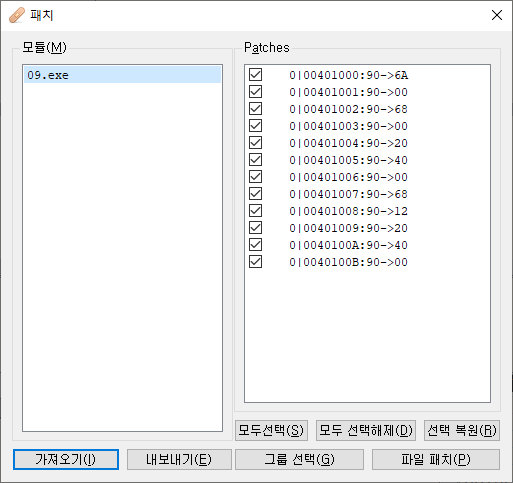Select patch entry text 0|00401002:90->68
This screenshot has height=483, width=513.
[x=348, y=109]
